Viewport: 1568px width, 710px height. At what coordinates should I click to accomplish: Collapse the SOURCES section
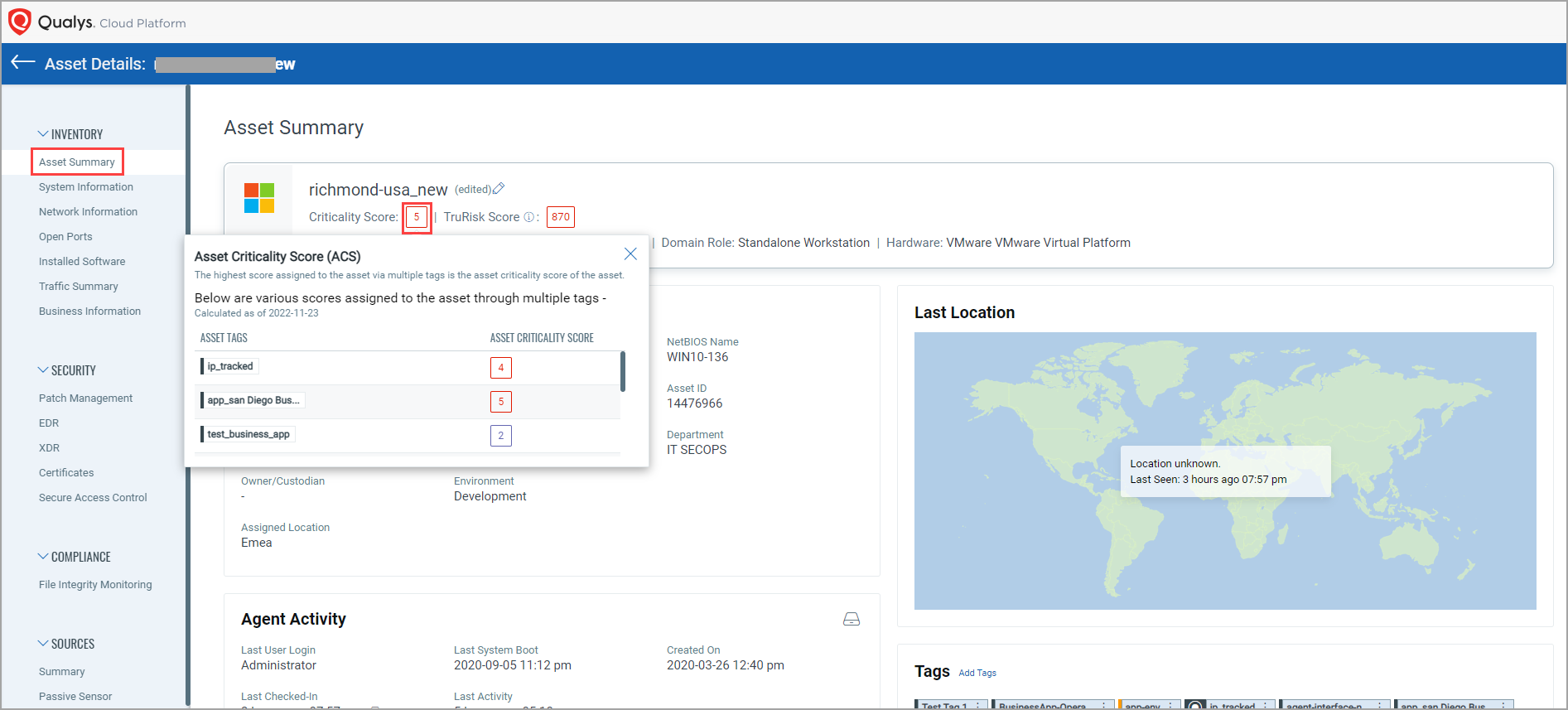43,643
